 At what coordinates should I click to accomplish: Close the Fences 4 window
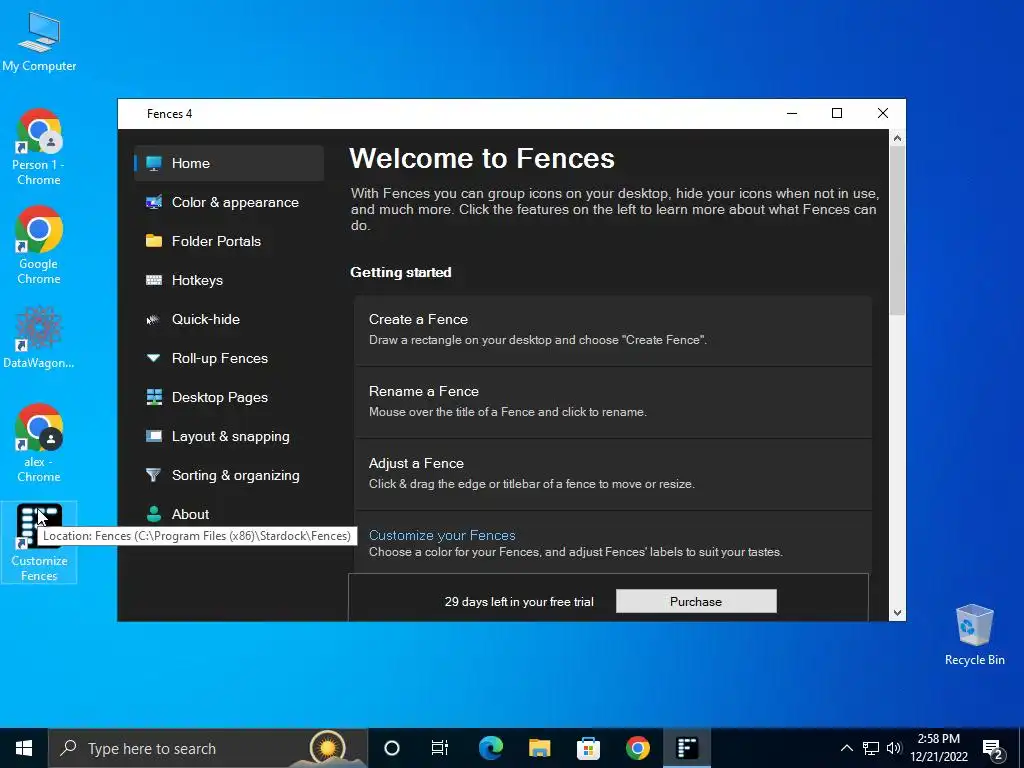[x=883, y=114]
